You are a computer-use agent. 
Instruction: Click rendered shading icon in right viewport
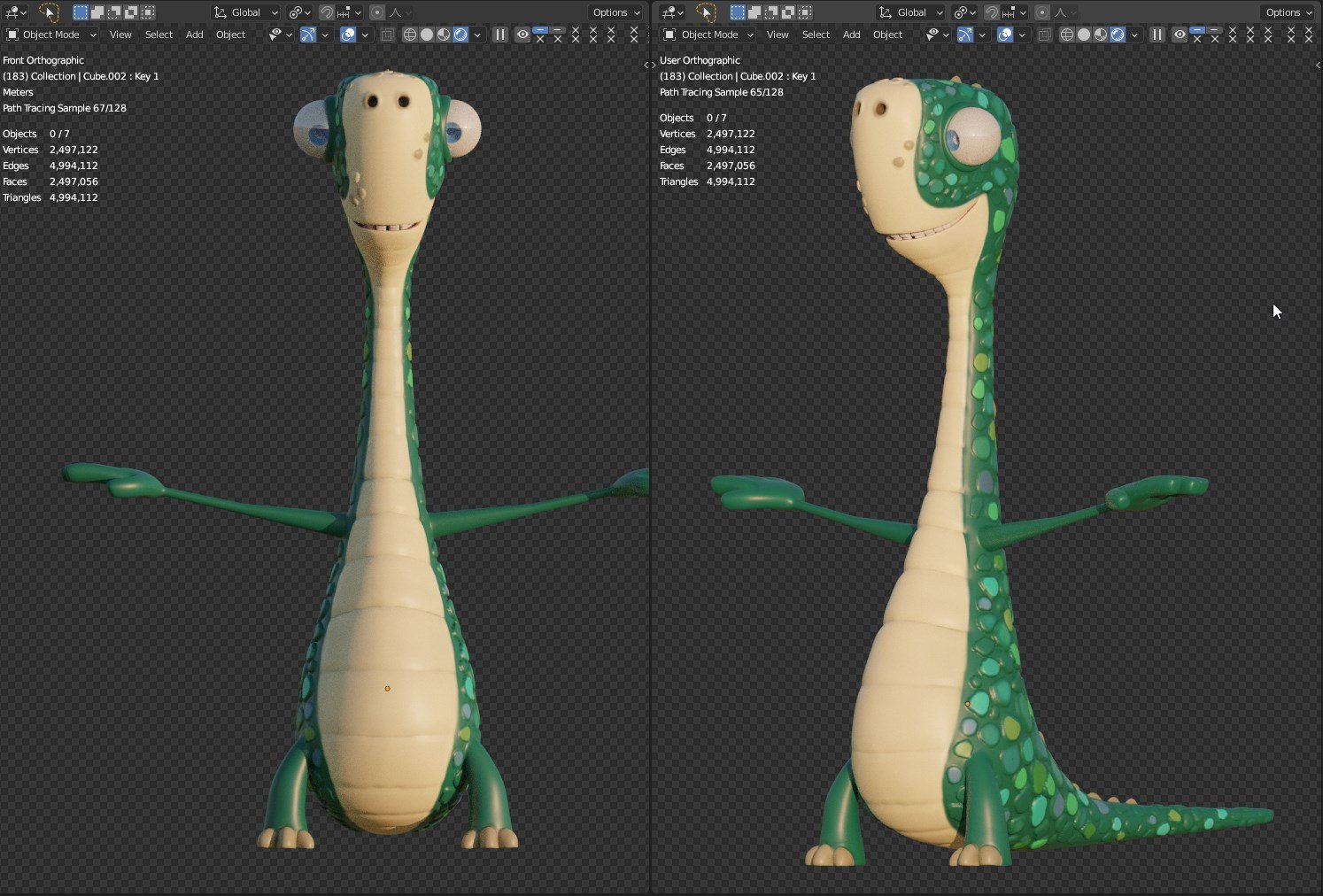coord(1118,35)
